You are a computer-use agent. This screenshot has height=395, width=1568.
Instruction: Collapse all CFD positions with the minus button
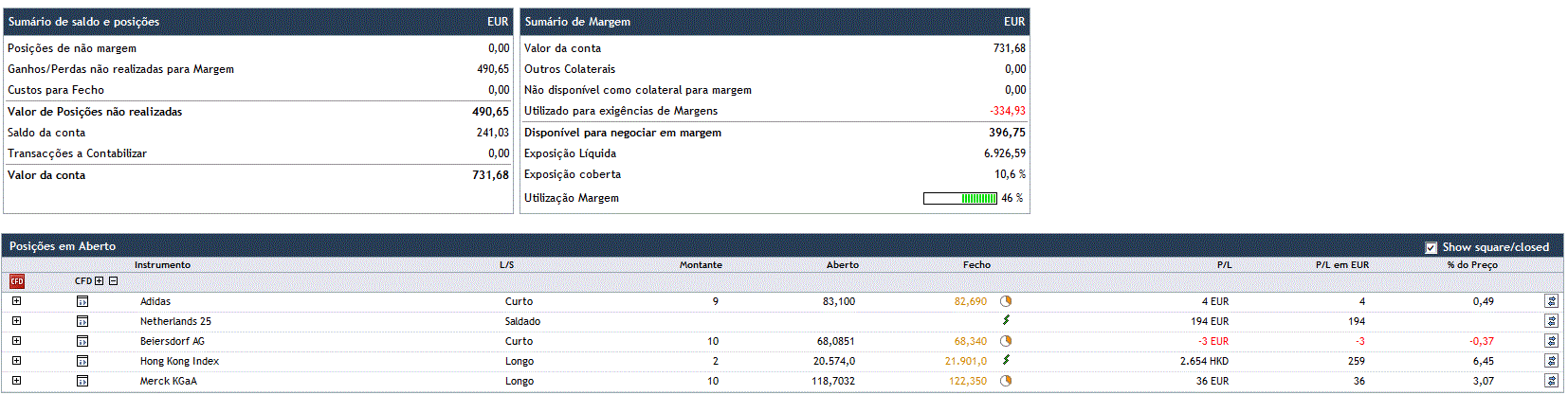[x=113, y=281]
